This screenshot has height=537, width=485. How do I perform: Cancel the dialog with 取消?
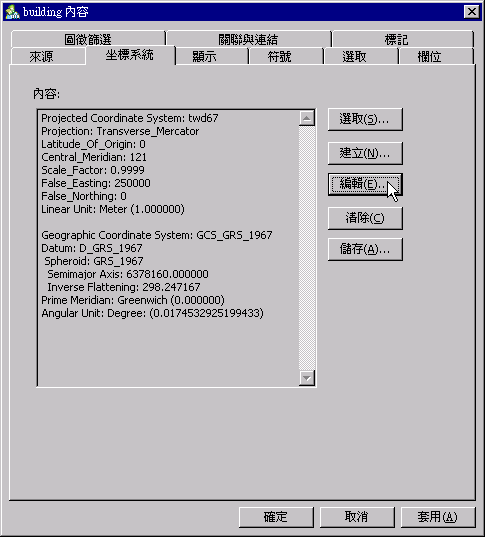point(357,517)
